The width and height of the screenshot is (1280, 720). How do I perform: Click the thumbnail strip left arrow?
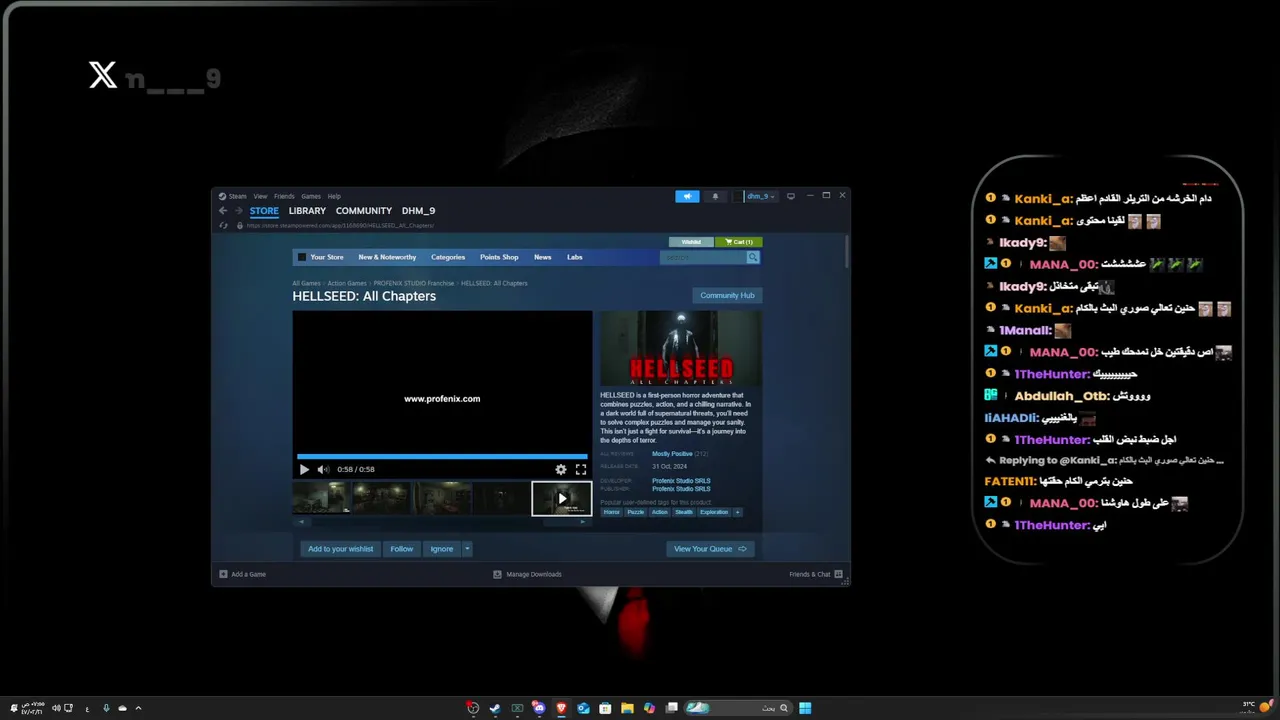(302, 522)
